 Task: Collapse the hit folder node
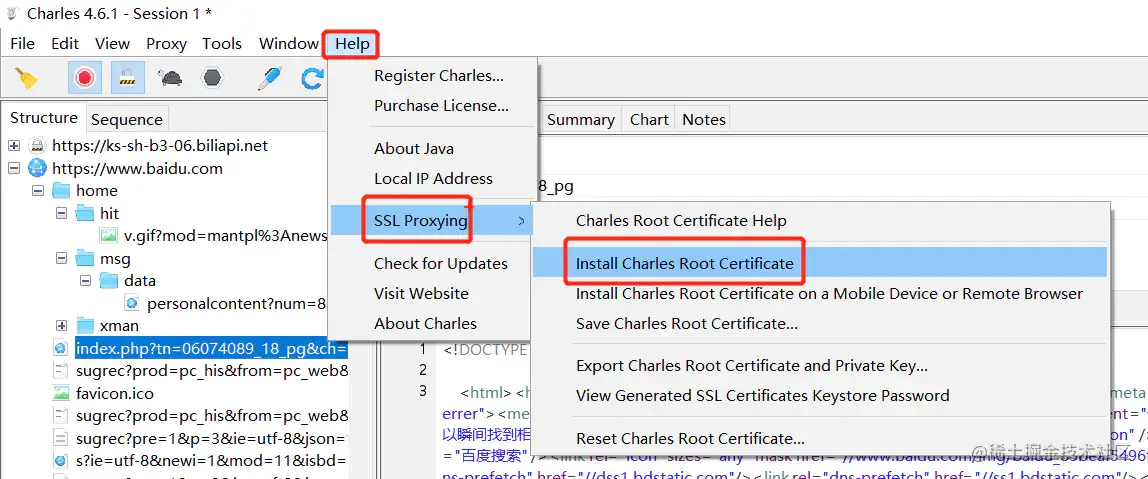(62, 214)
